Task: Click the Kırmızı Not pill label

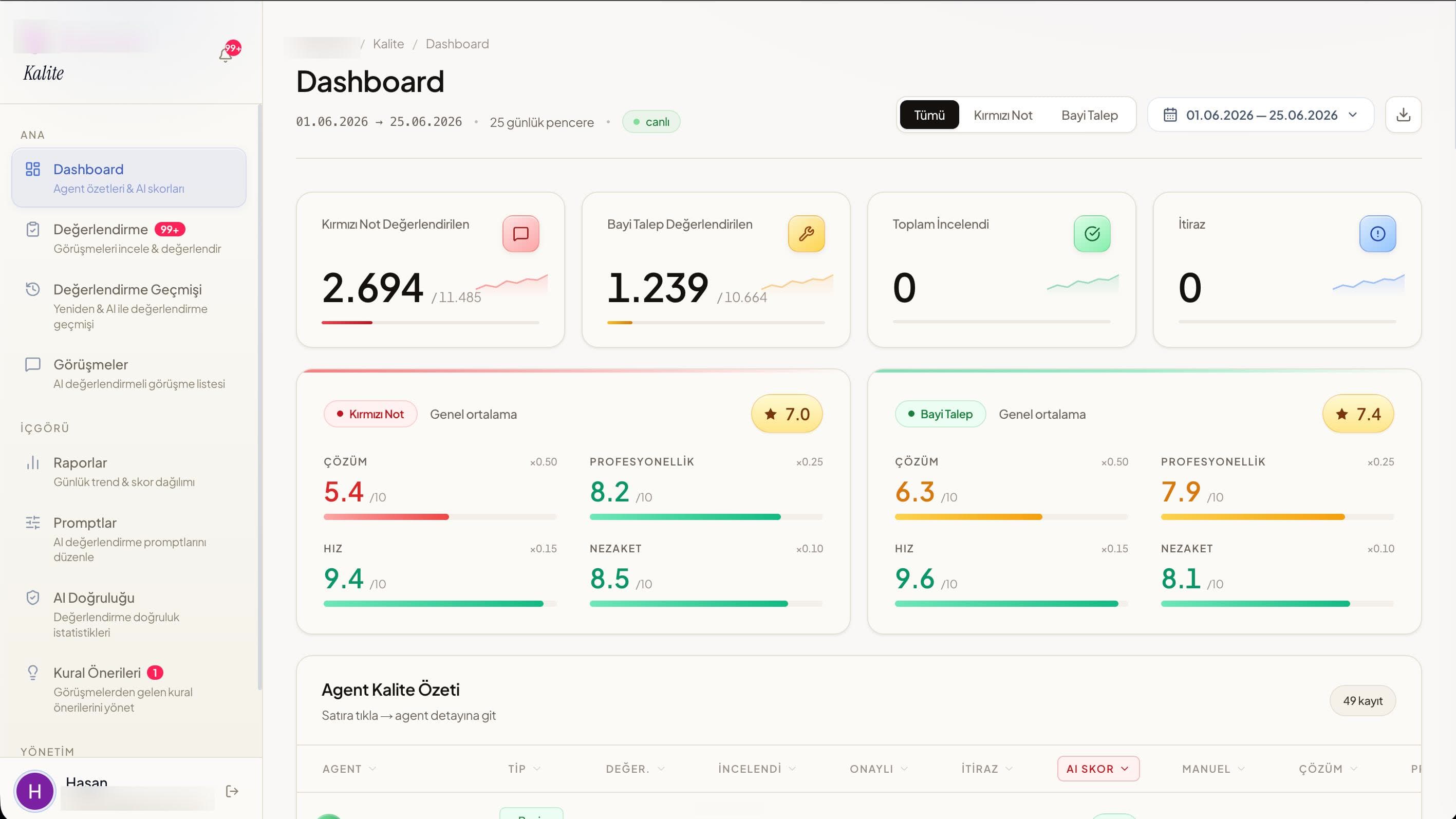Action: click(x=370, y=414)
